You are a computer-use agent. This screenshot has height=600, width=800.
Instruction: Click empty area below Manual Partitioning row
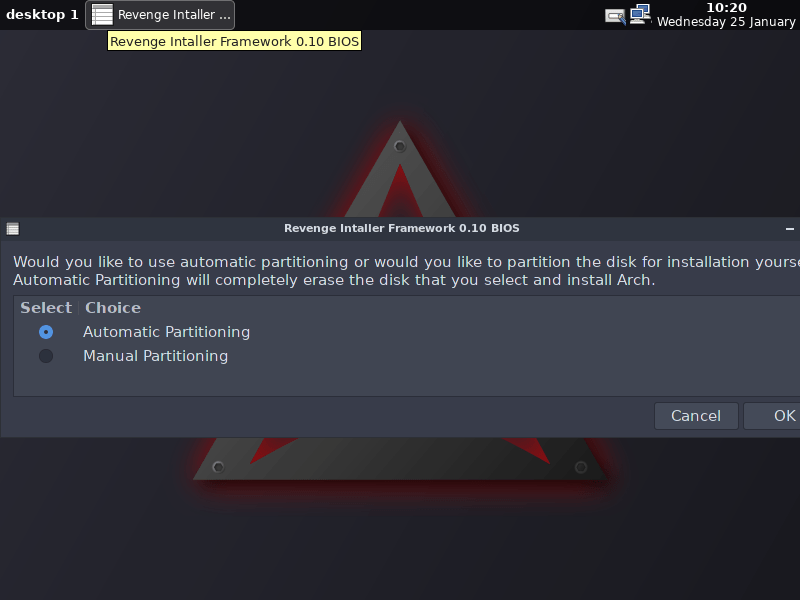point(407,381)
